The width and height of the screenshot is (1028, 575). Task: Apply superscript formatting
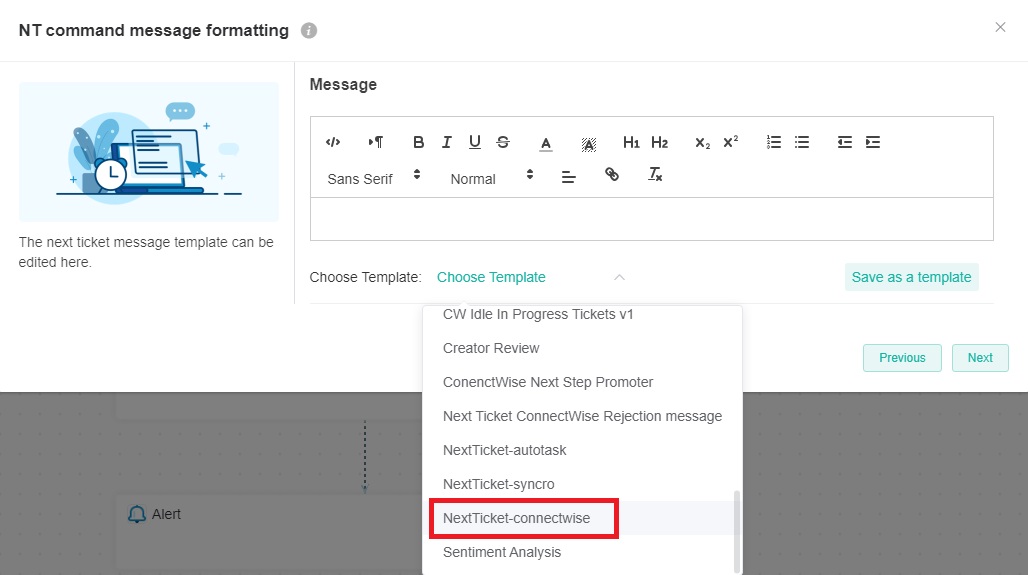731,142
